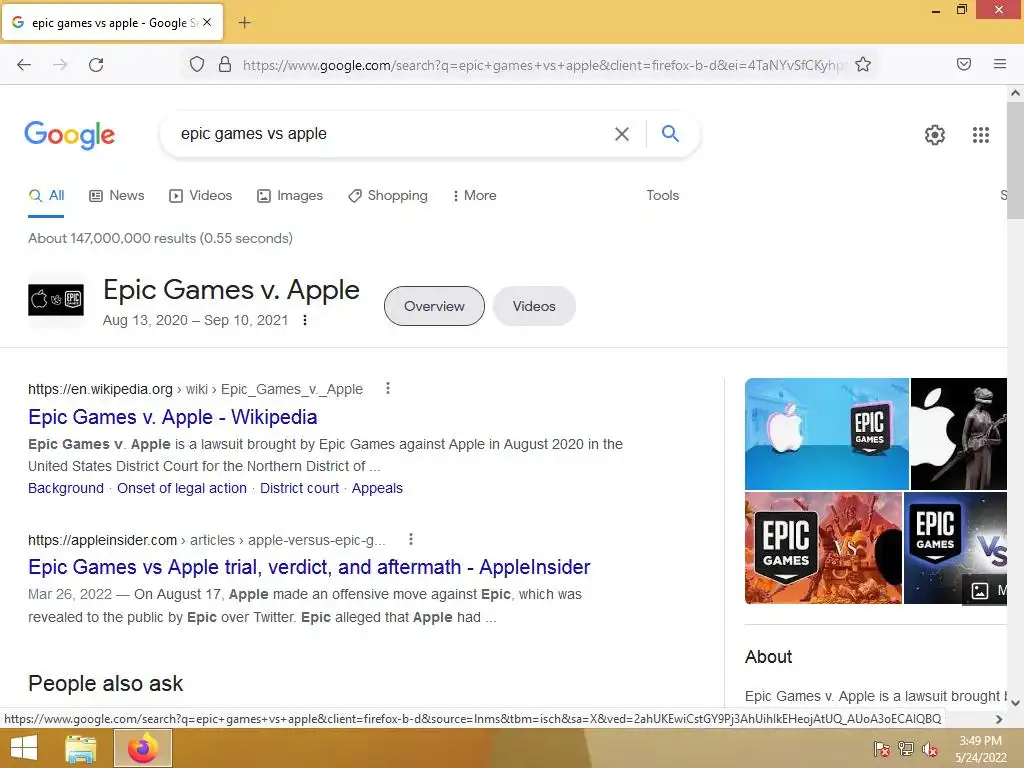This screenshot has width=1024, height=768.
Task: Save page to Pocket
Action: click(964, 64)
